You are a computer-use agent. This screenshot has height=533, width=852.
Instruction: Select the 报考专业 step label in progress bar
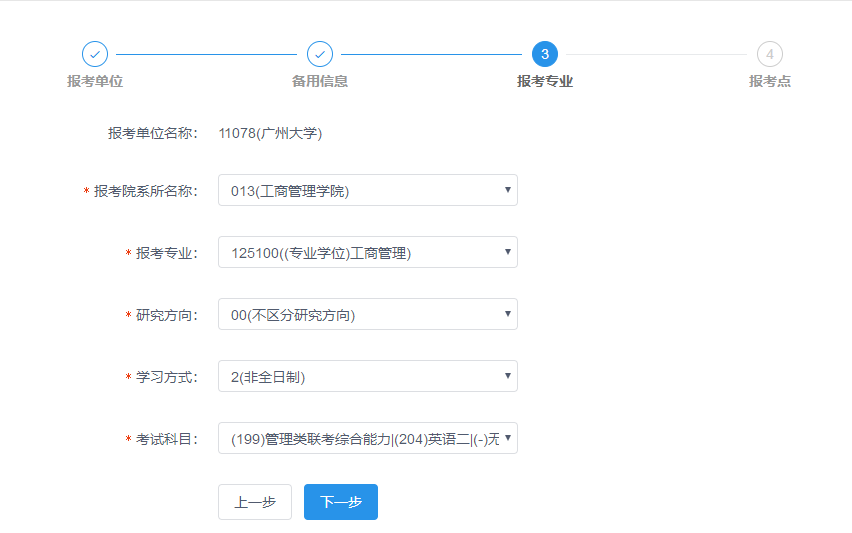[545, 81]
